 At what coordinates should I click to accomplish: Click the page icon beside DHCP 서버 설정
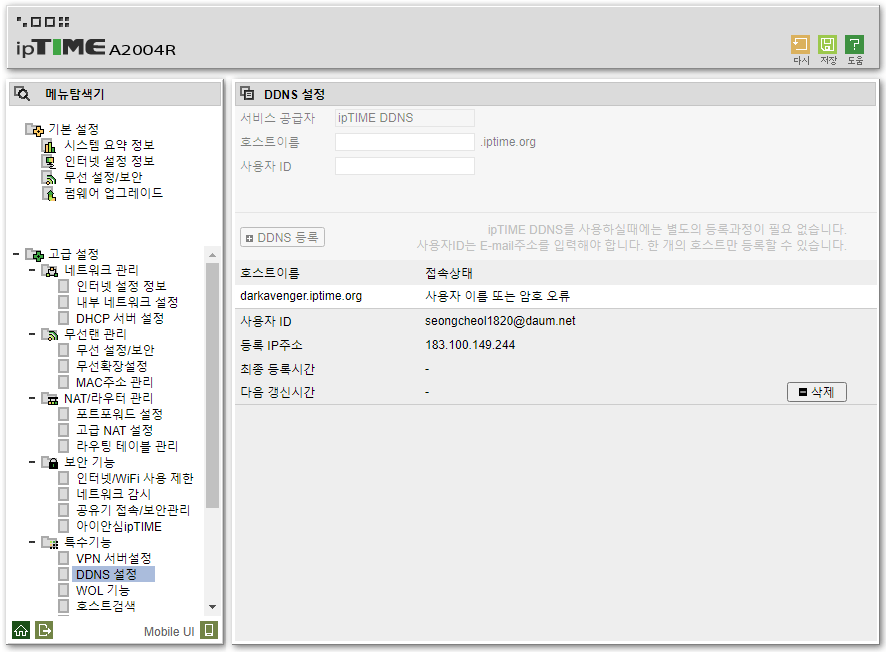tap(64, 318)
